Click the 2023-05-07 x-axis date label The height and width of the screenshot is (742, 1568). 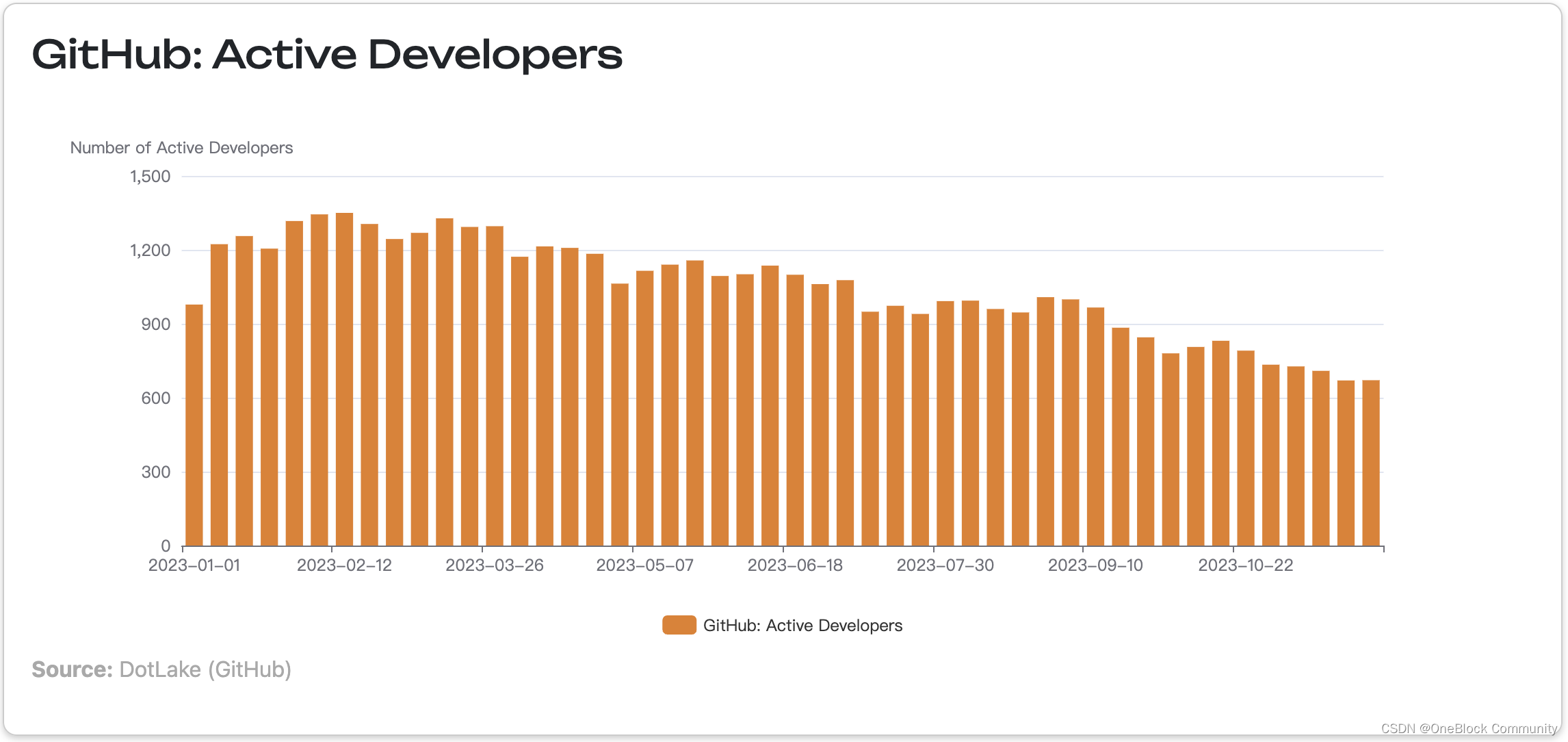644,565
